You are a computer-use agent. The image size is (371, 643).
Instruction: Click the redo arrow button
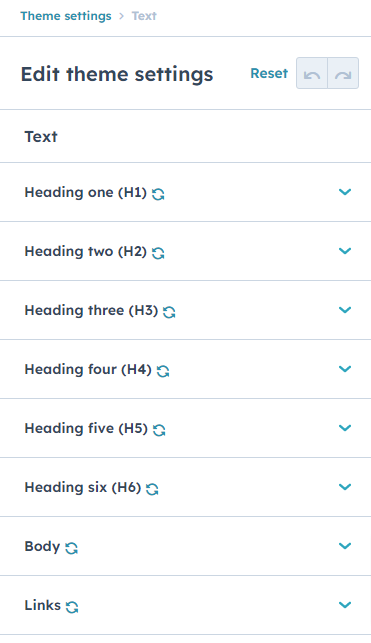coord(343,73)
